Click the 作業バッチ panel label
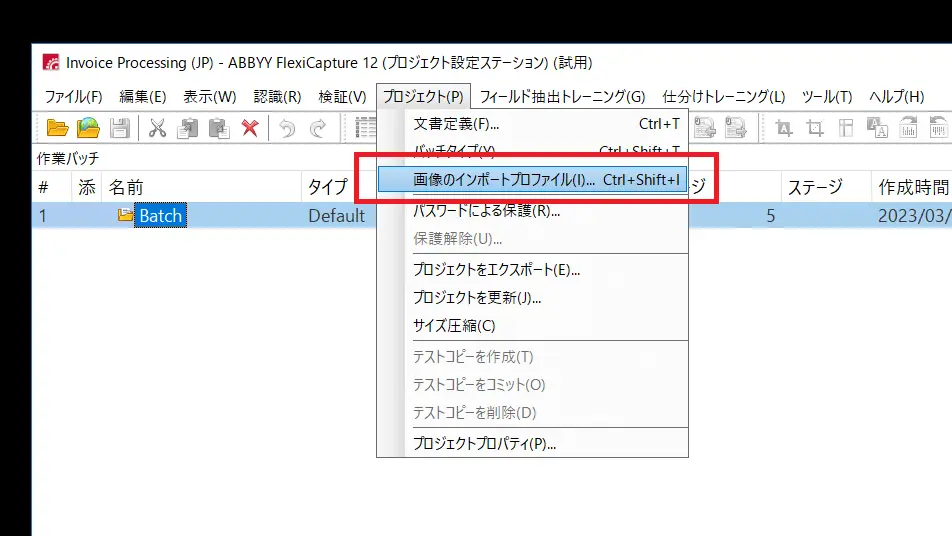Image resolution: width=952 pixels, height=536 pixels. tap(68, 158)
